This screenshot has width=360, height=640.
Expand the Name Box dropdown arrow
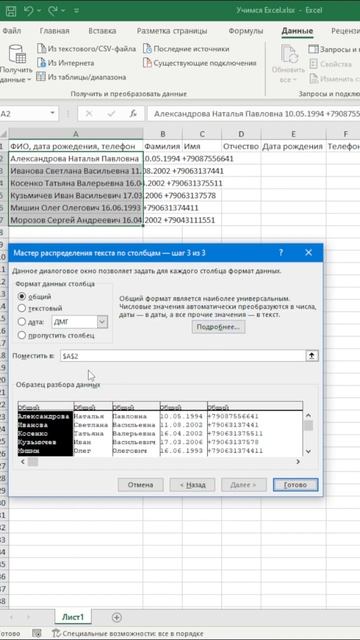[53, 114]
